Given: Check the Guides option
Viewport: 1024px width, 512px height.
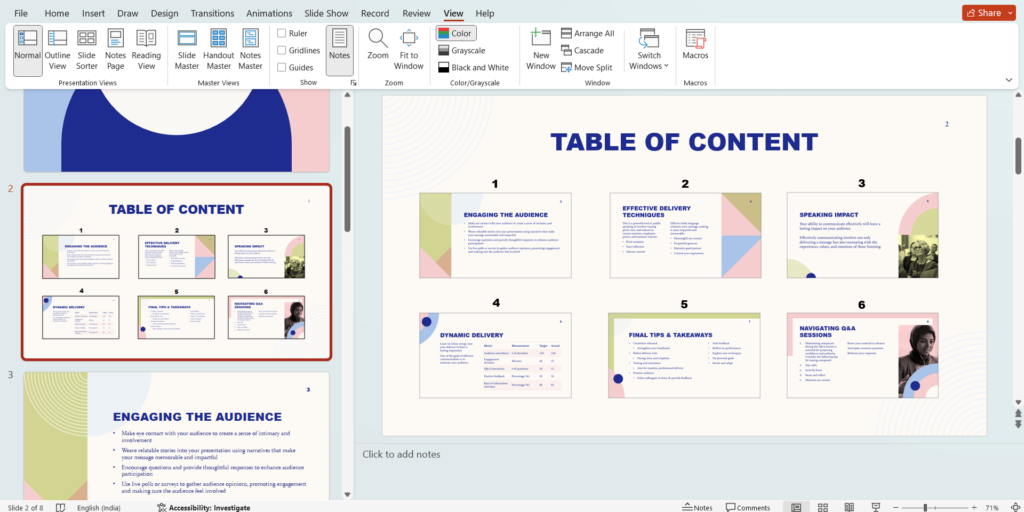Looking at the screenshot, I should [x=283, y=67].
